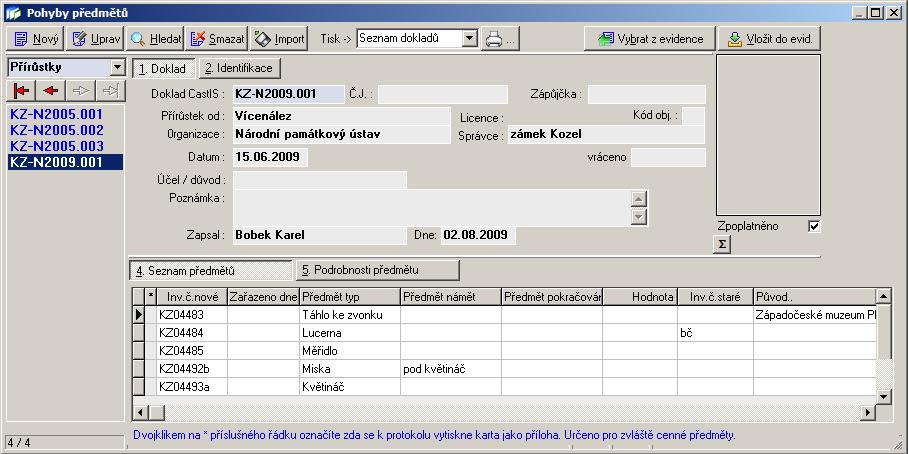Image resolution: width=908 pixels, height=454 pixels.
Task: Click the printer icon button
Action: coord(500,39)
